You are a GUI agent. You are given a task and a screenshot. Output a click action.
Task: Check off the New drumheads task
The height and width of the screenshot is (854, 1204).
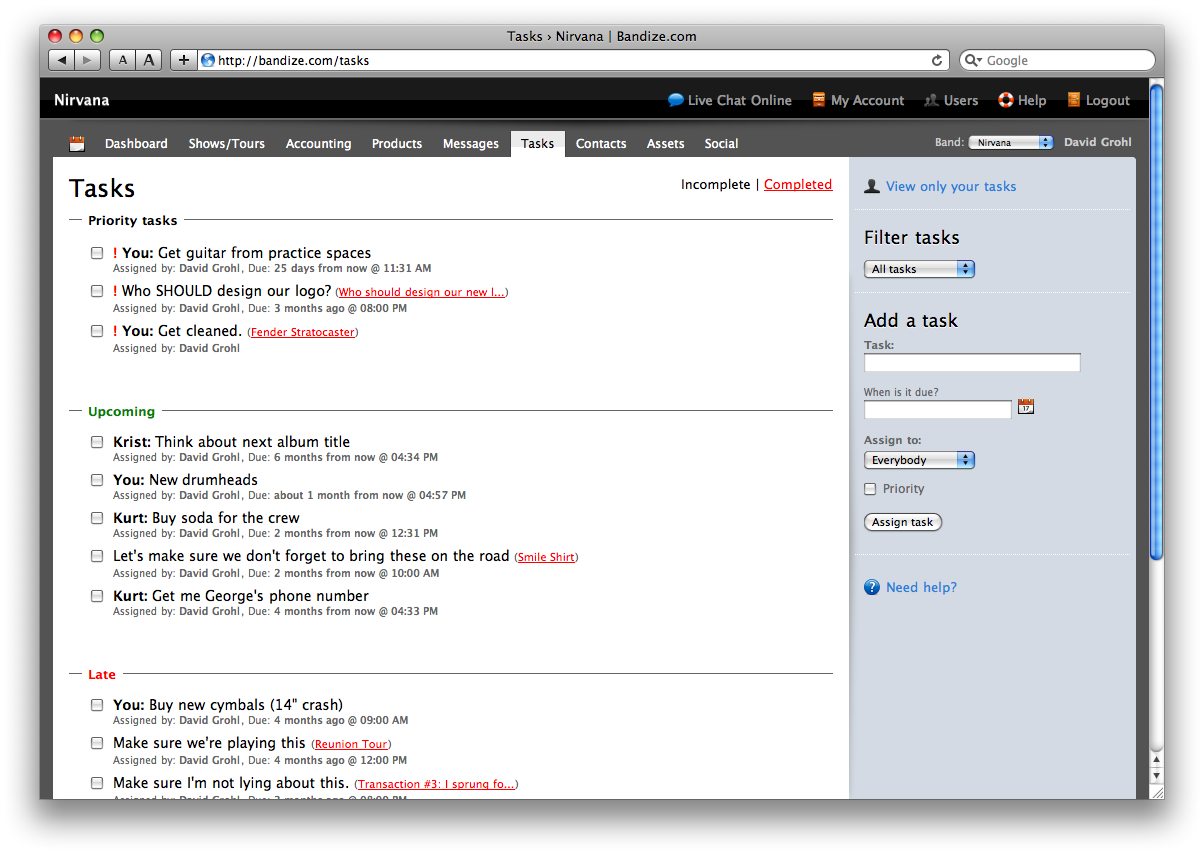[x=97, y=480]
